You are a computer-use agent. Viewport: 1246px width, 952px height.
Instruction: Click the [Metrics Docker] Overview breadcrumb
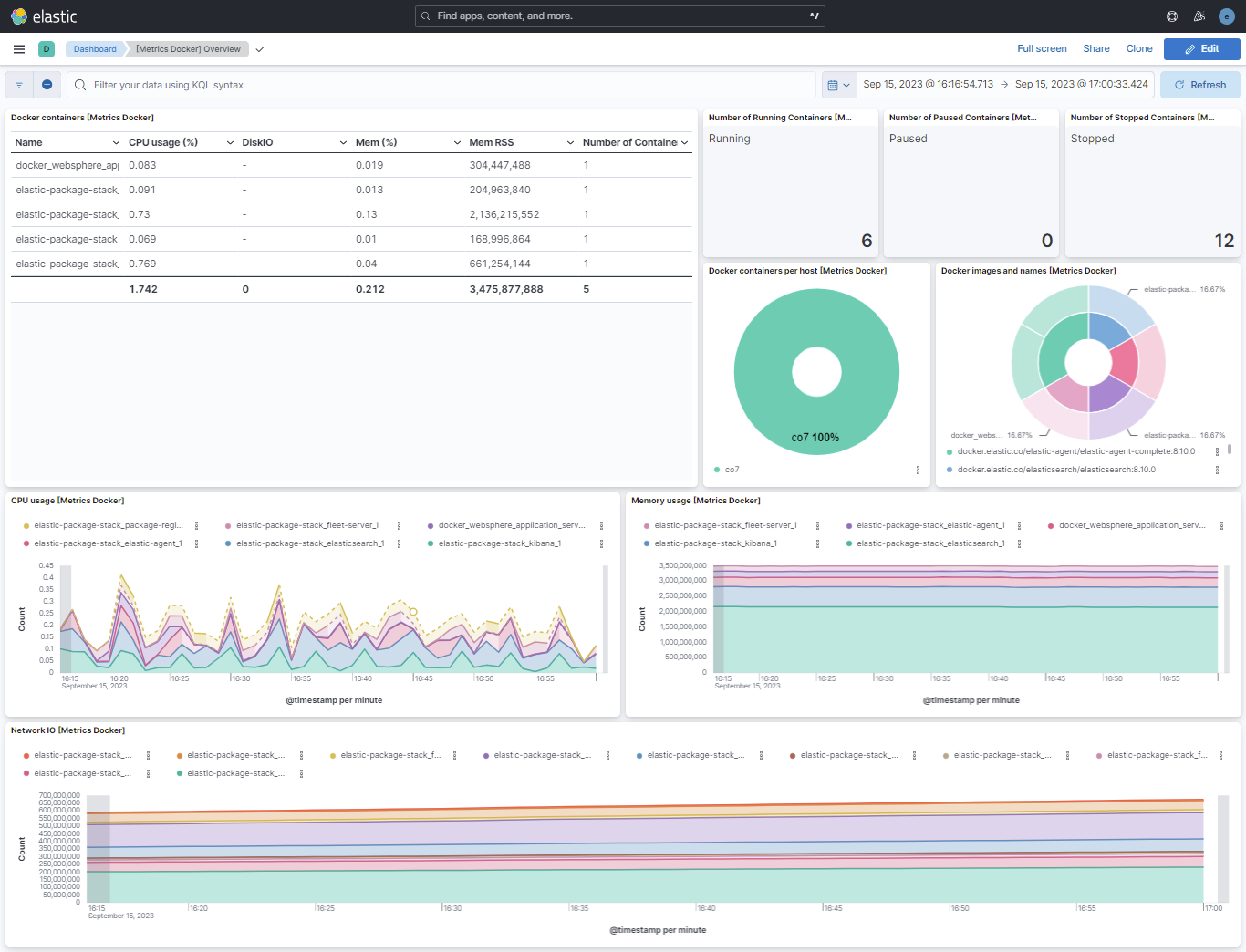186,49
